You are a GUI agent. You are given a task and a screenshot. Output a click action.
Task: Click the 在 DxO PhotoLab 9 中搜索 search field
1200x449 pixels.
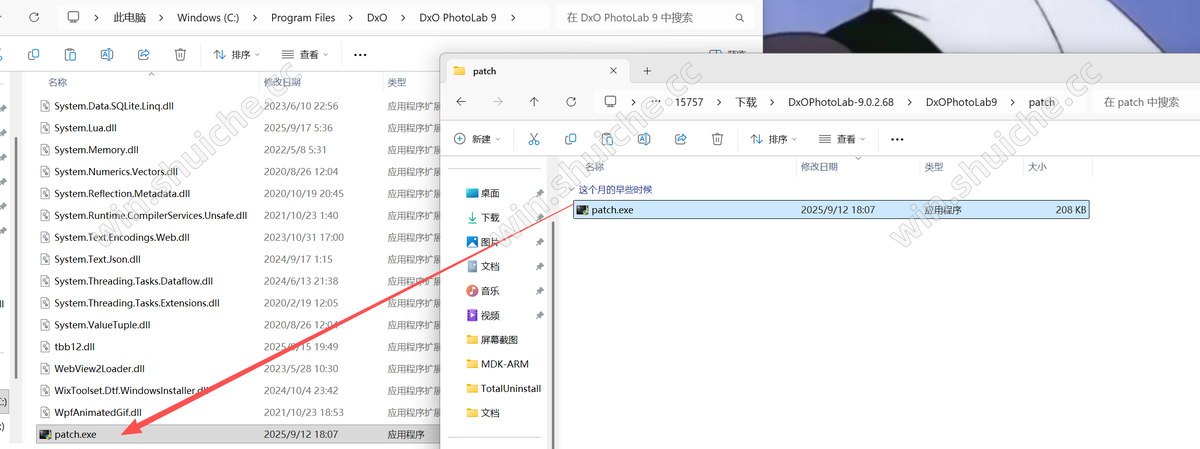(x=655, y=18)
